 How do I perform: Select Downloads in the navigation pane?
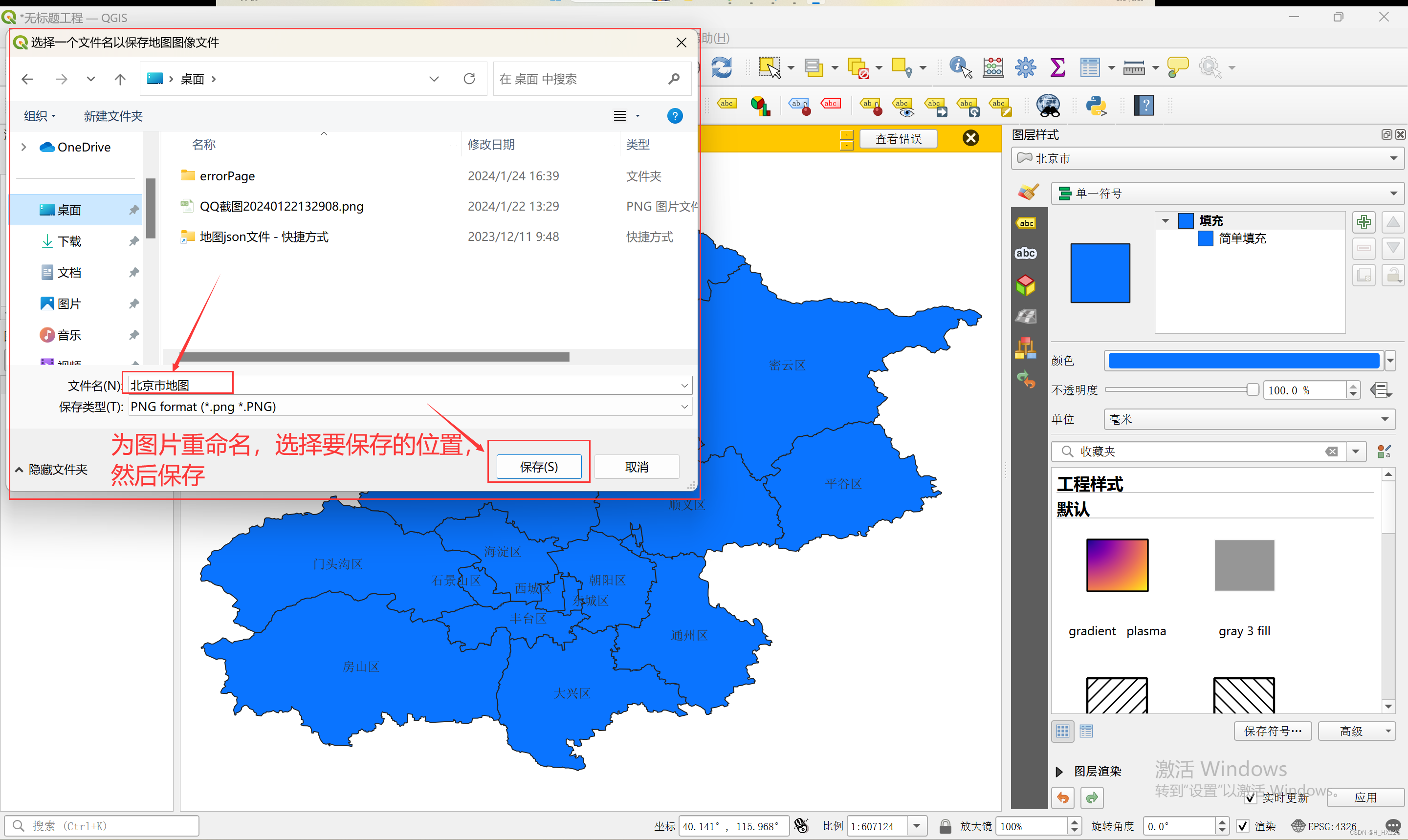[69, 241]
